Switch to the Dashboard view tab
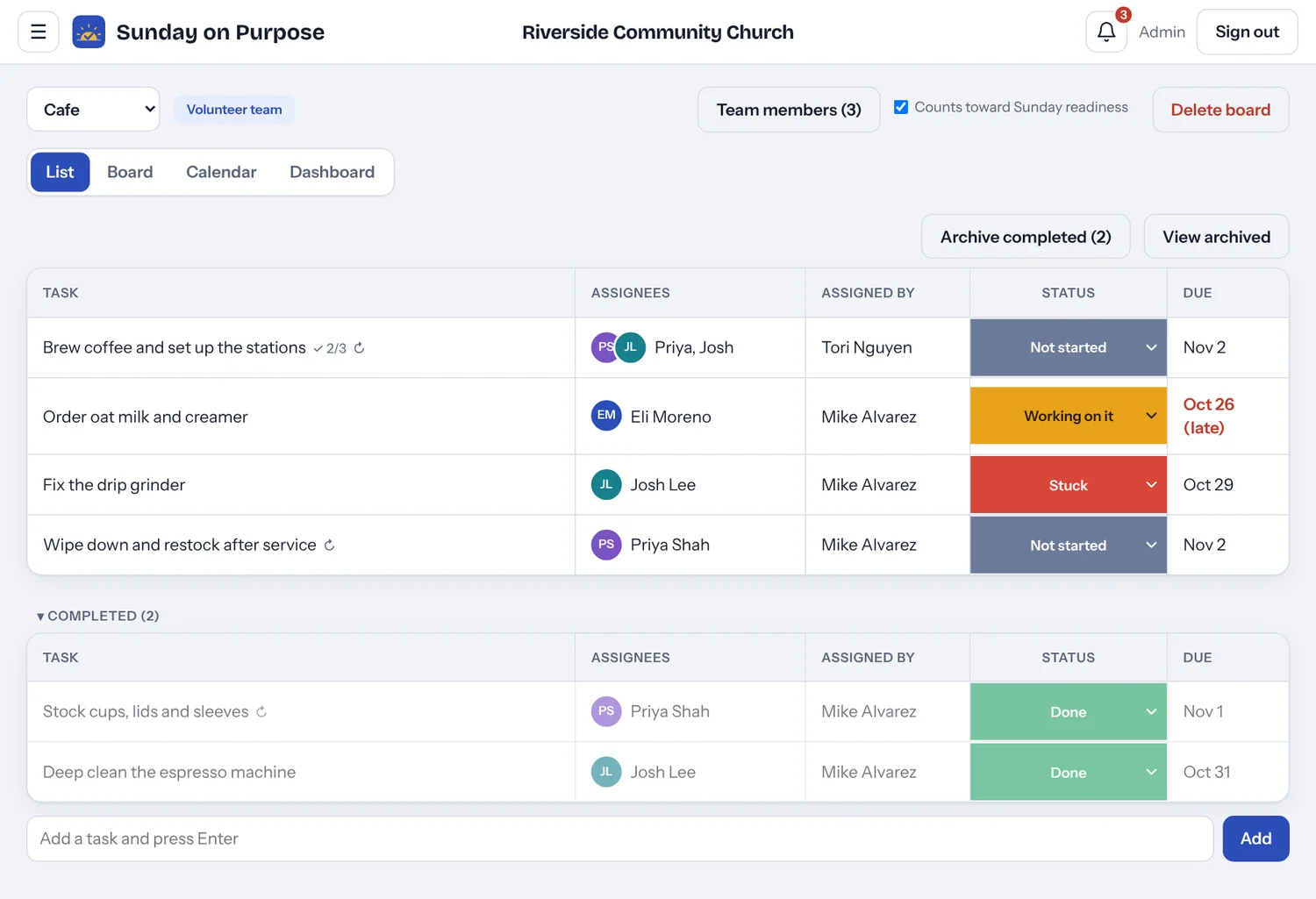1316x899 pixels. (332, 172)
